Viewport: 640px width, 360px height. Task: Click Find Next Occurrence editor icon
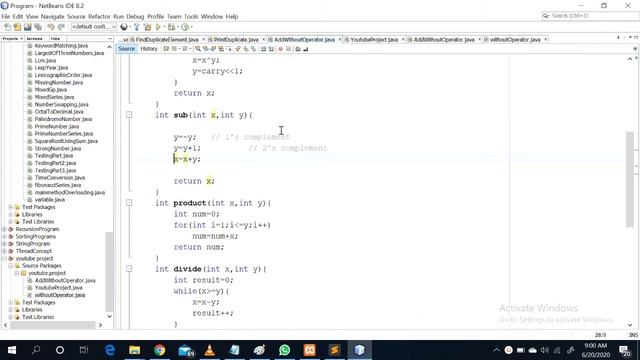coord(213,49)
